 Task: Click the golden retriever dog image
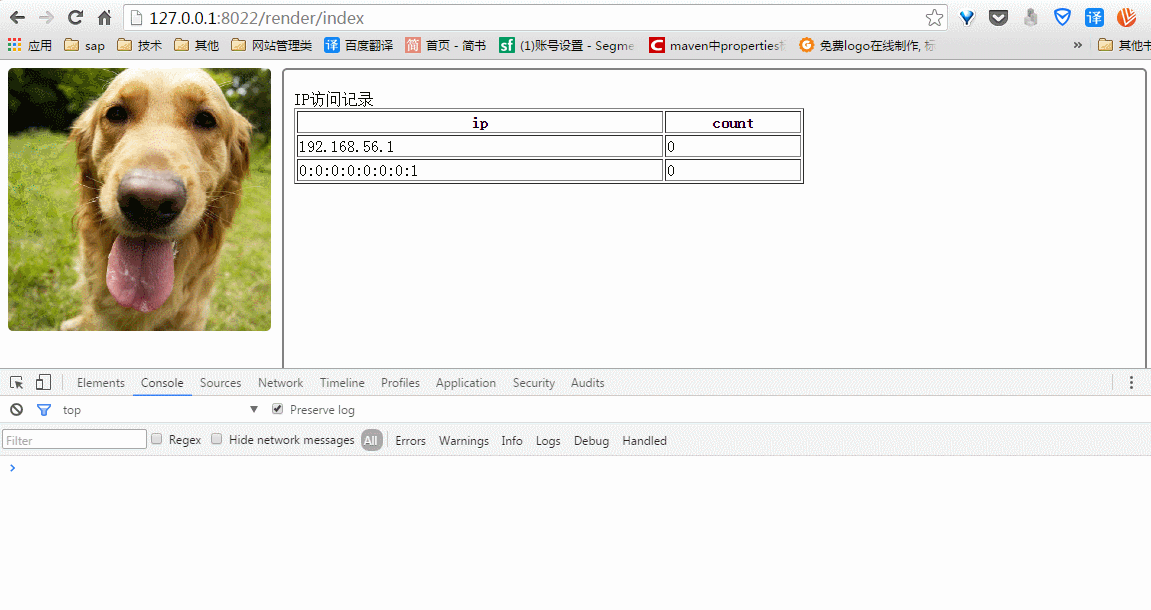click(x=139, y=200)
